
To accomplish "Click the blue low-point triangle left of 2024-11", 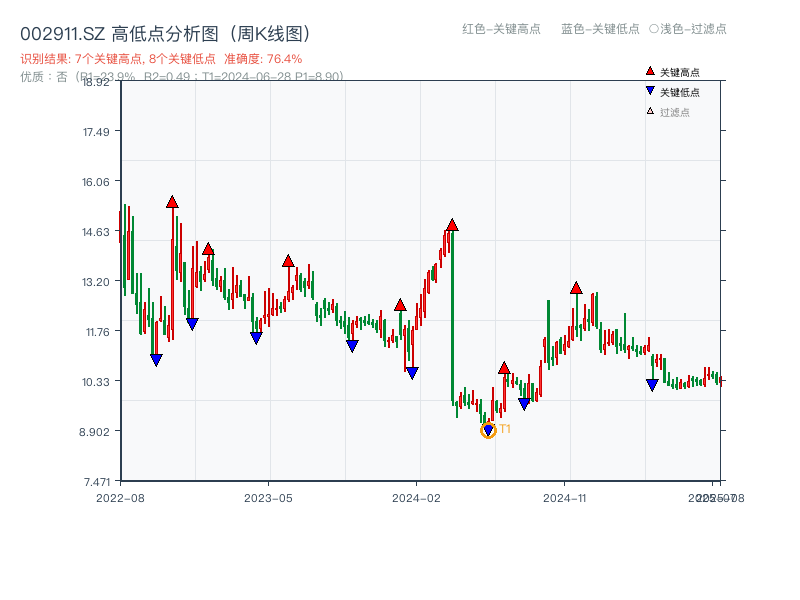I will [x=524, y=404].
